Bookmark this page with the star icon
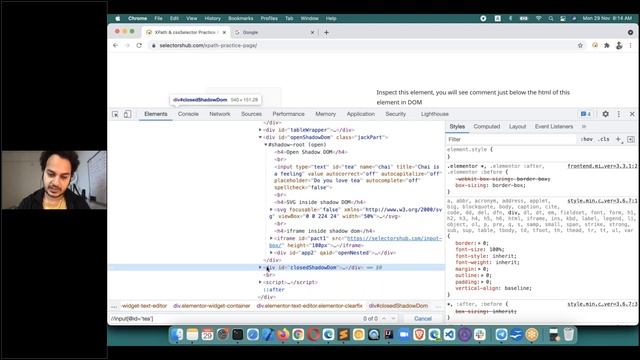Viewport: 640px width, 360px height. (580, 45)
